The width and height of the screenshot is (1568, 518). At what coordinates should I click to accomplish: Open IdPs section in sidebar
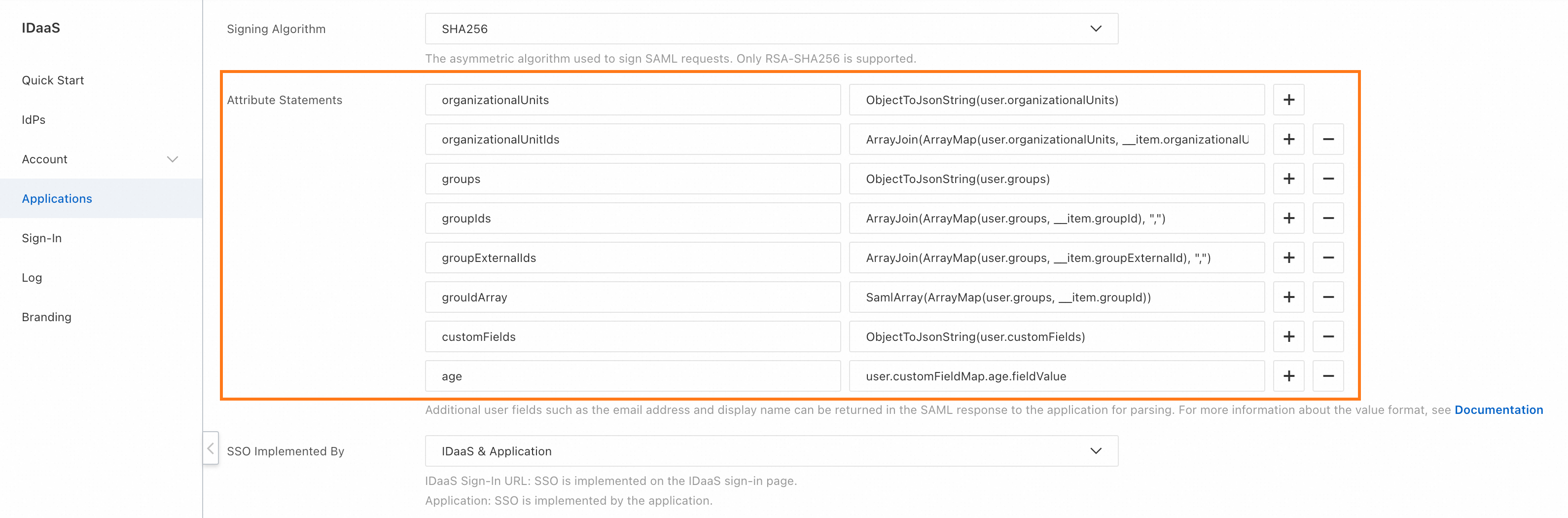pos(34,120)
